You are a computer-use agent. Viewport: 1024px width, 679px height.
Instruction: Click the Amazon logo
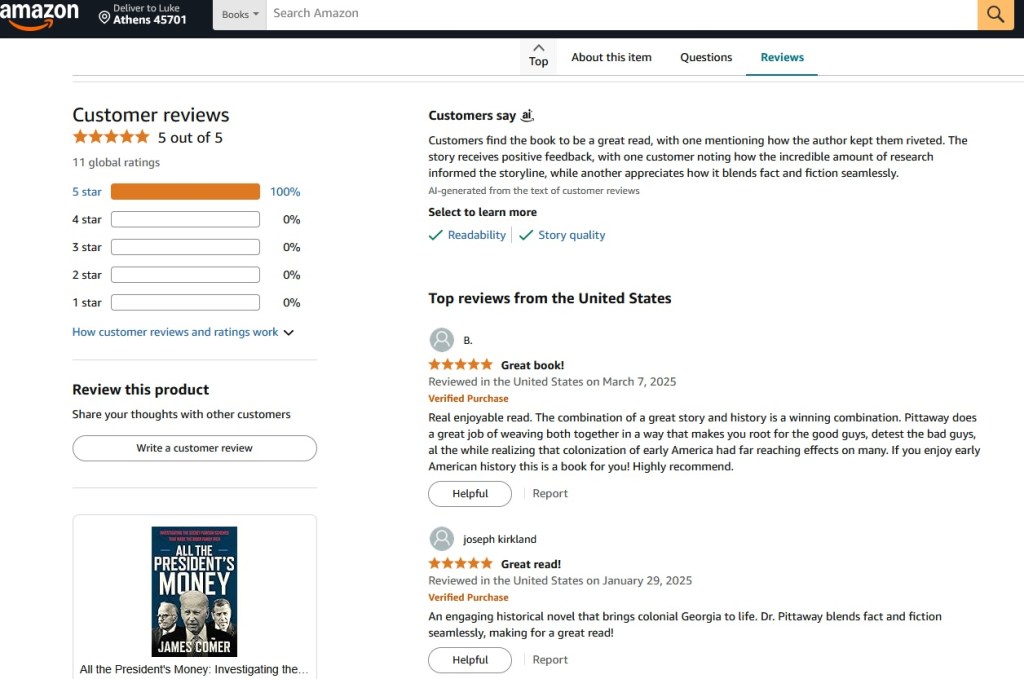(40, 15)
